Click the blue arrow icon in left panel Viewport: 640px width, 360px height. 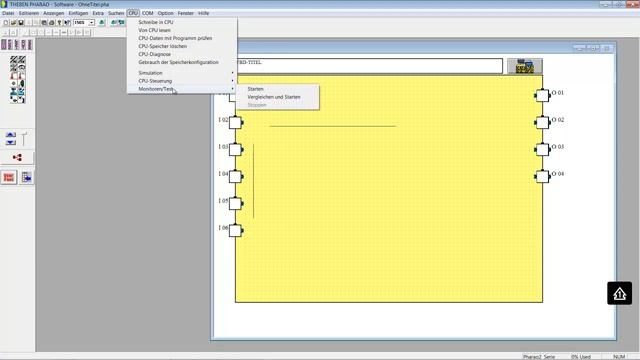click(27, 178)
